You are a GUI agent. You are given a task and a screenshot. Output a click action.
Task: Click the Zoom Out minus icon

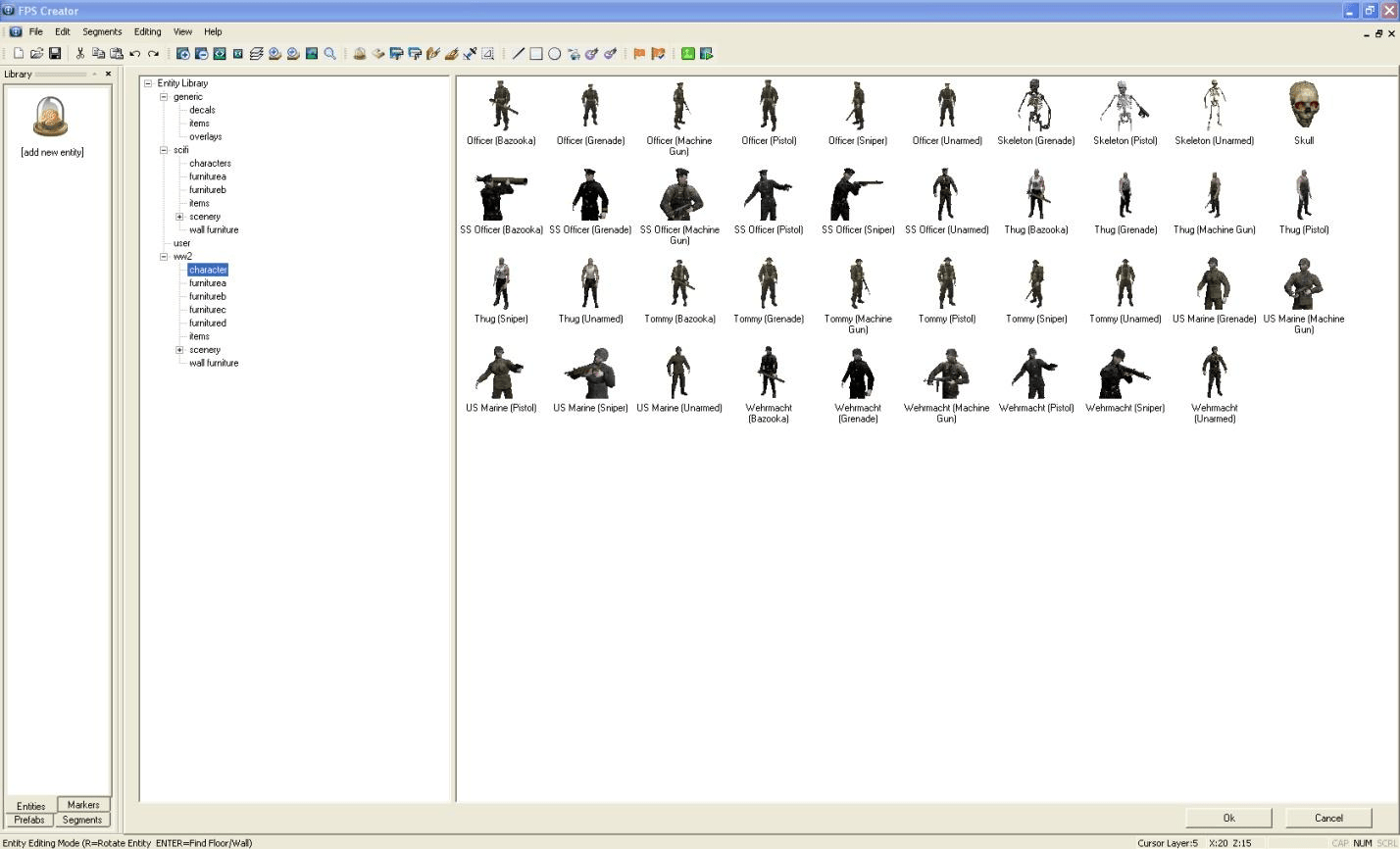click(x=201, y=54)
